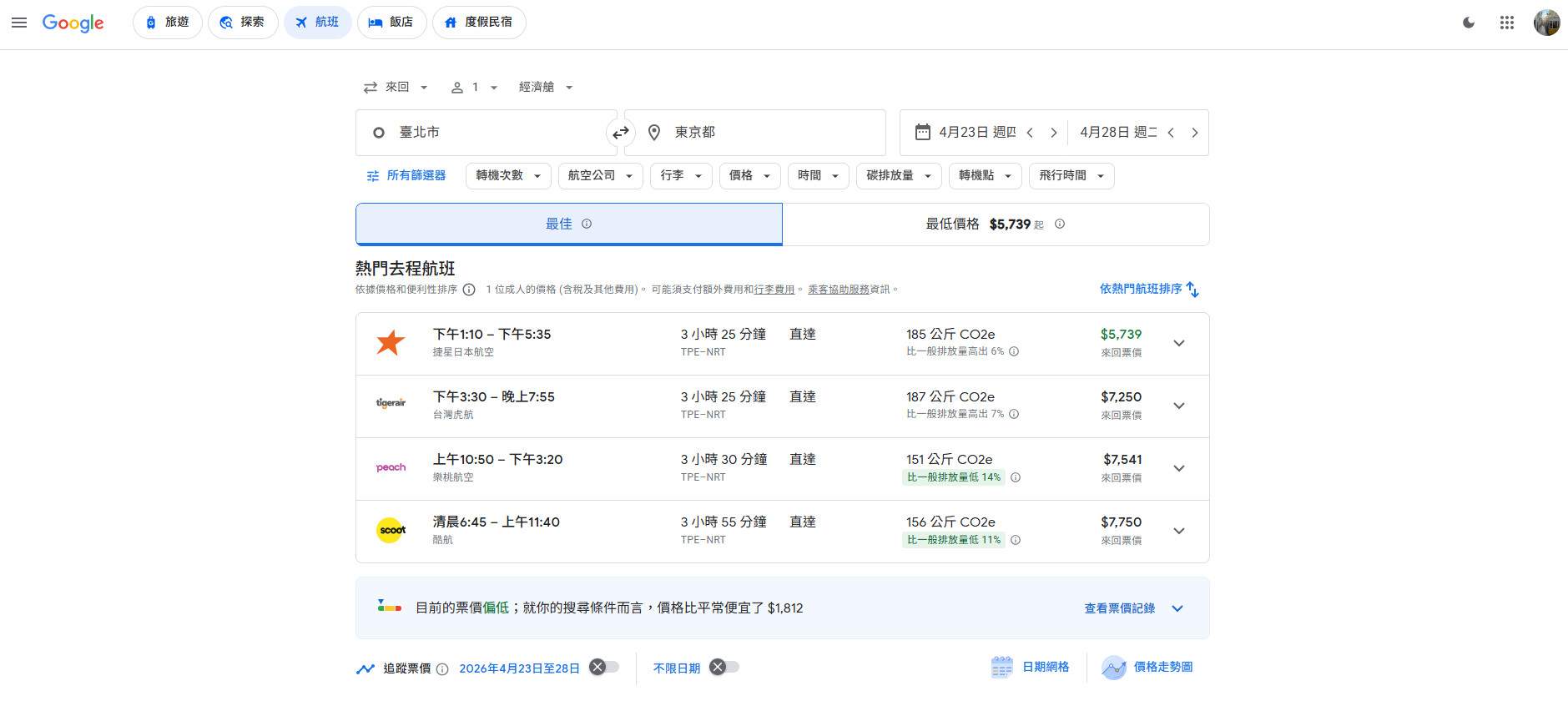The image size is (1568, 701).
Task: Open the Google apps grid
Action: (1506, 23)
